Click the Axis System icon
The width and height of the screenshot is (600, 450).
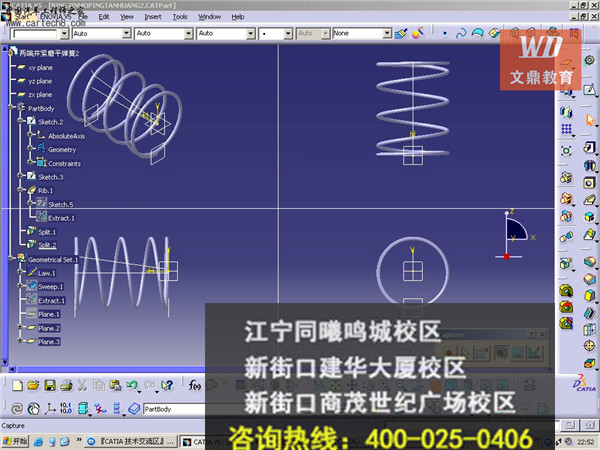tap(50, 409)
